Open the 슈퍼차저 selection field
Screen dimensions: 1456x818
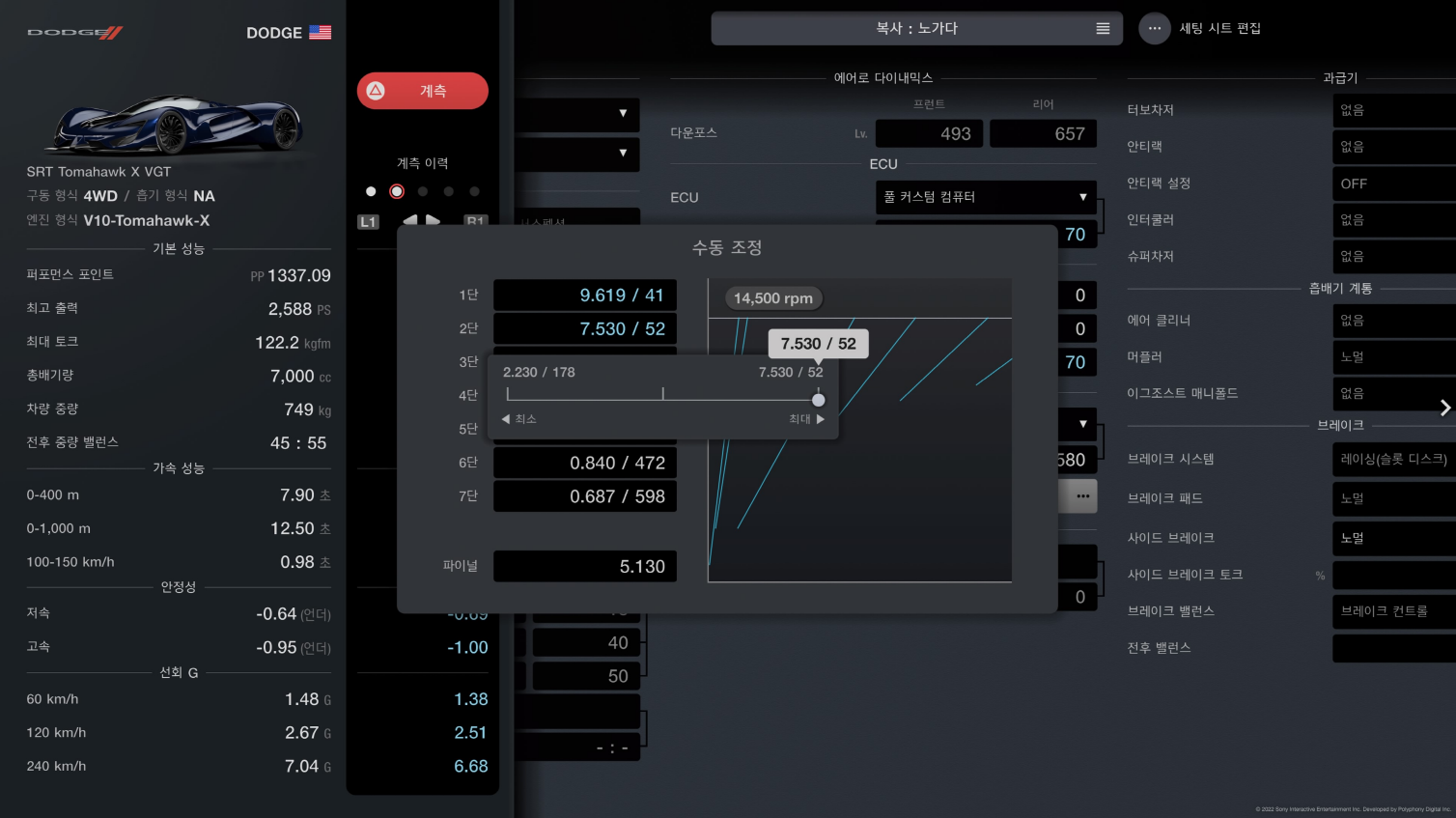[1394, 257]
